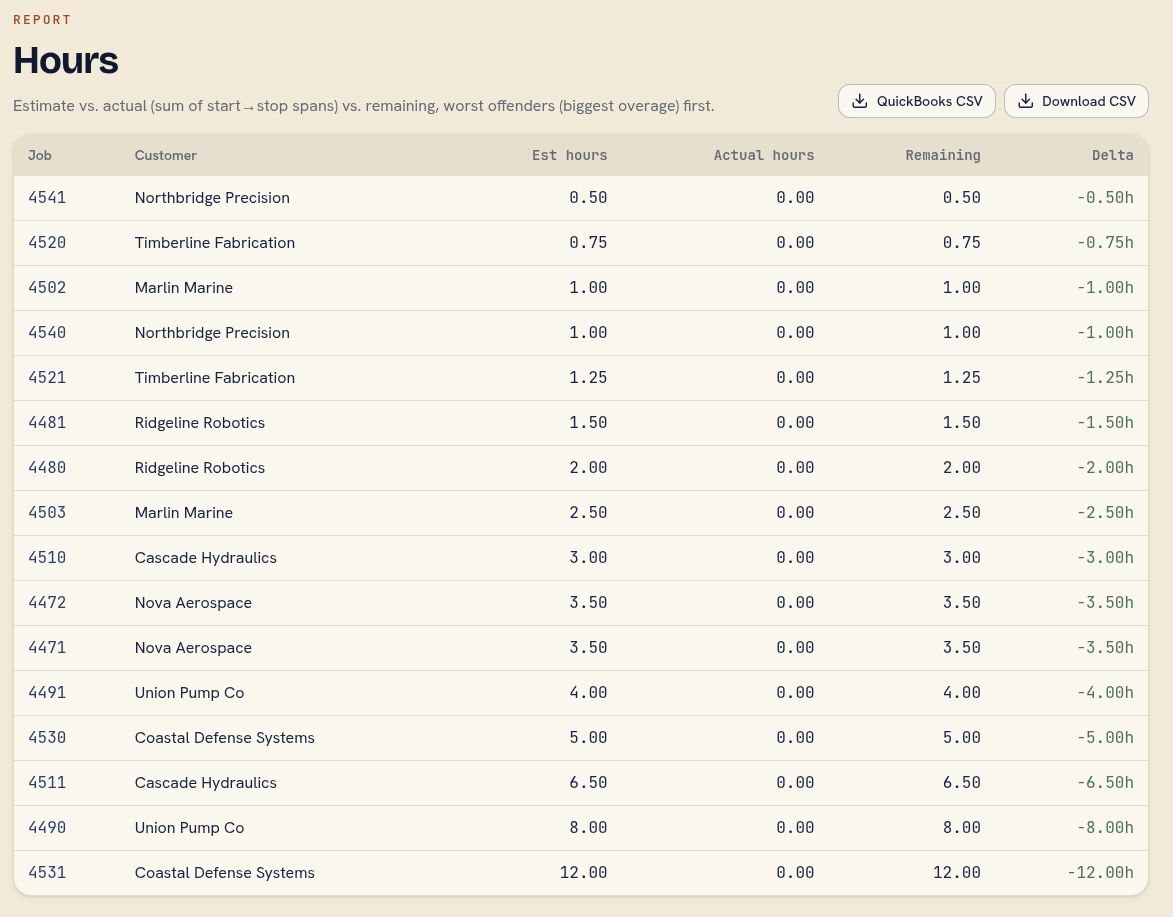Screen dimensions: 1173x917
Task: Open job 4531 link
Action: tap(47, 872)
